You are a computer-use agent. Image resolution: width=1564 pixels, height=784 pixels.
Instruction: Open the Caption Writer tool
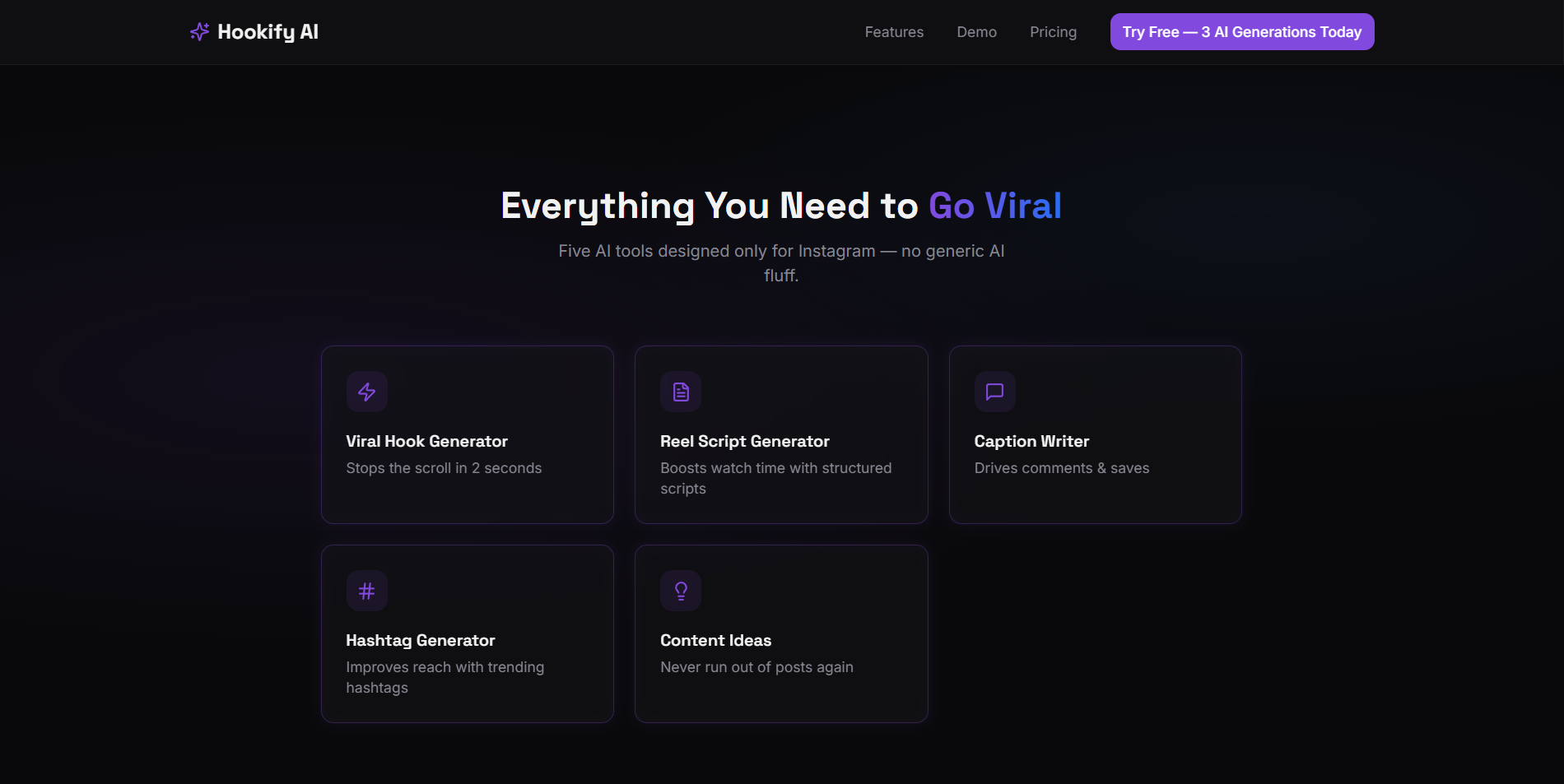coord(1095,434)
